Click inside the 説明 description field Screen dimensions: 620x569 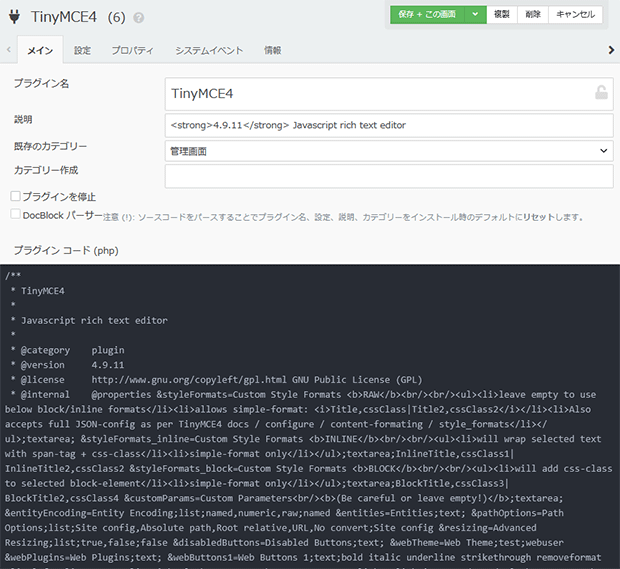(389, 125)
